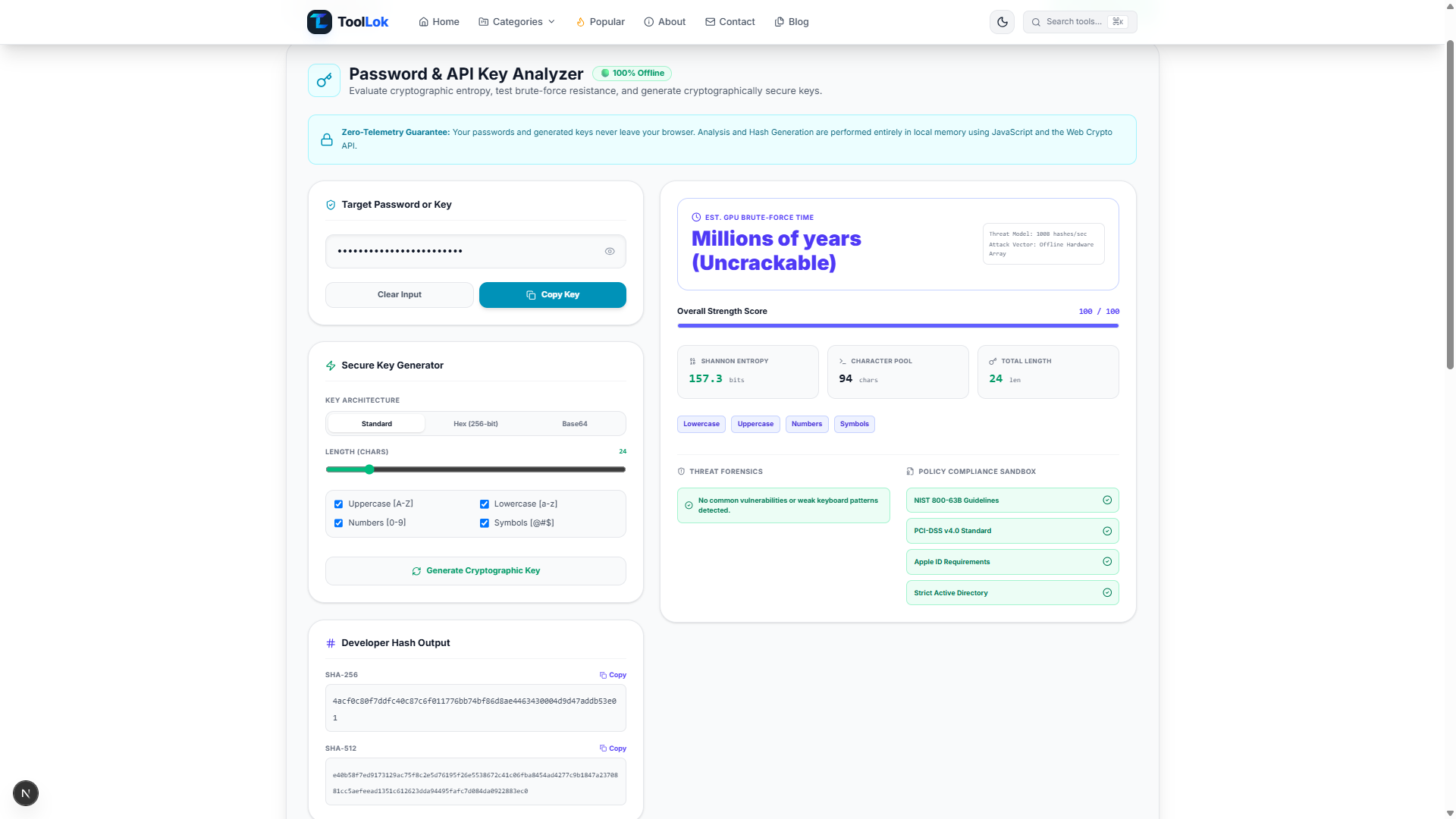The width and height of the screenshot is (1456, 819).
Task: Click Copy Key button
Action: pos(553,295)
